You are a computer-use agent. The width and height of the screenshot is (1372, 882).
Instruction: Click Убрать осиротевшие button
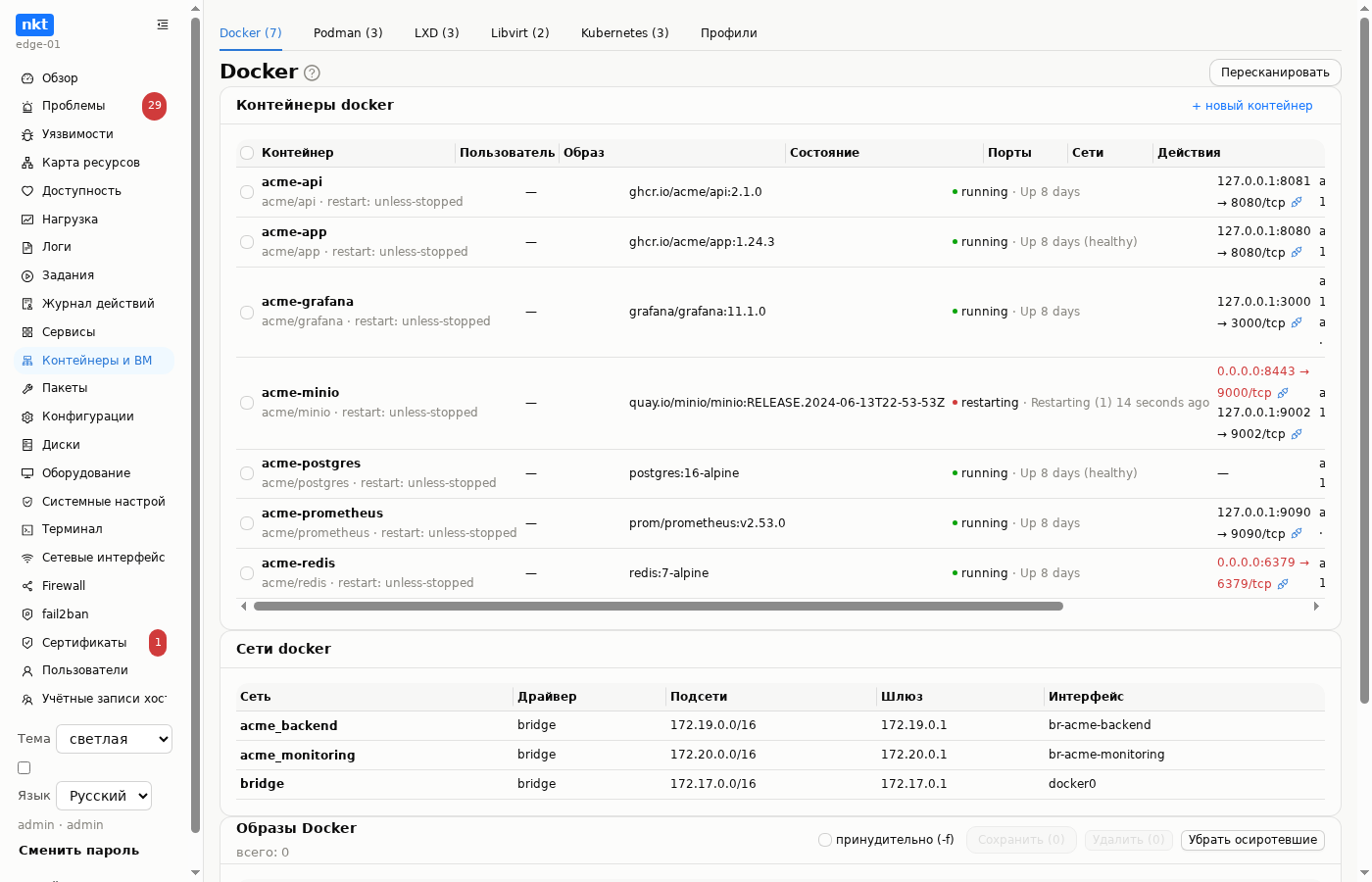1252,840
